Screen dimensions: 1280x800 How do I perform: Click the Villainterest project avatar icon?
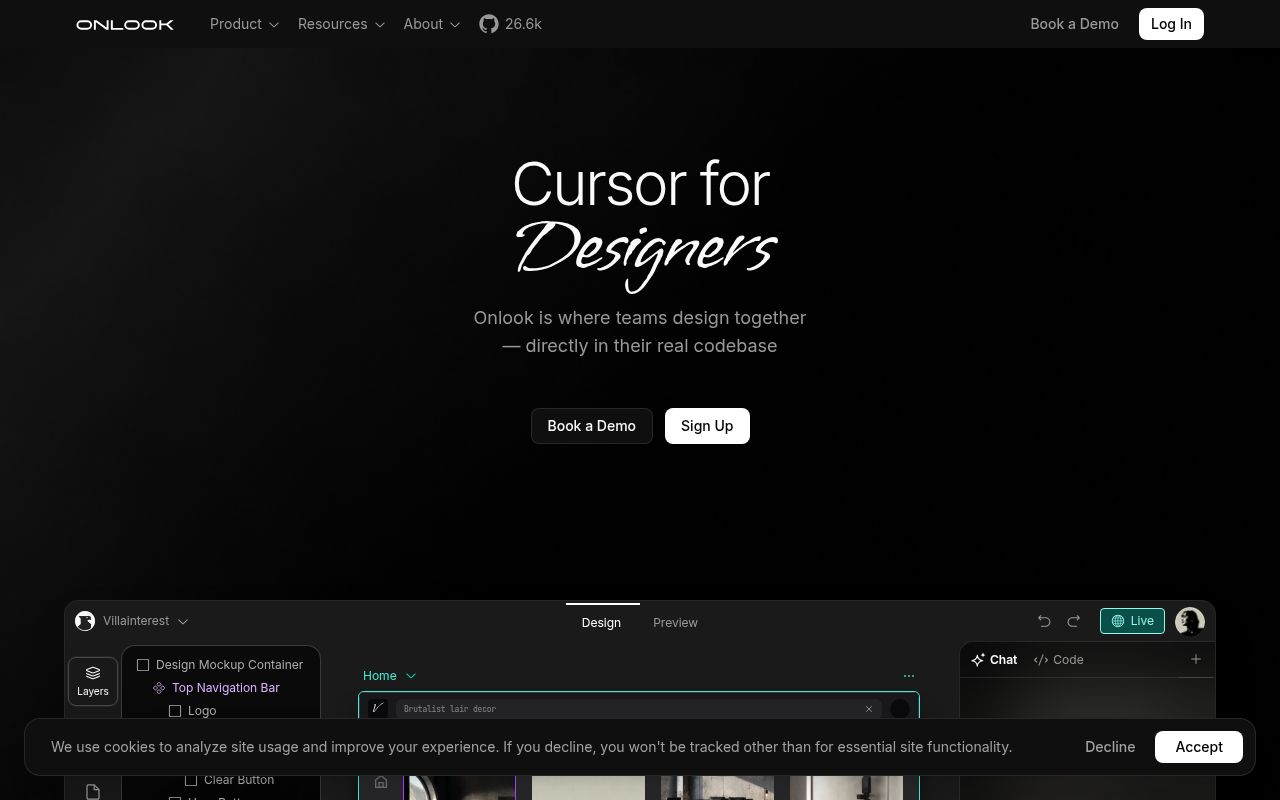(85, 621)
